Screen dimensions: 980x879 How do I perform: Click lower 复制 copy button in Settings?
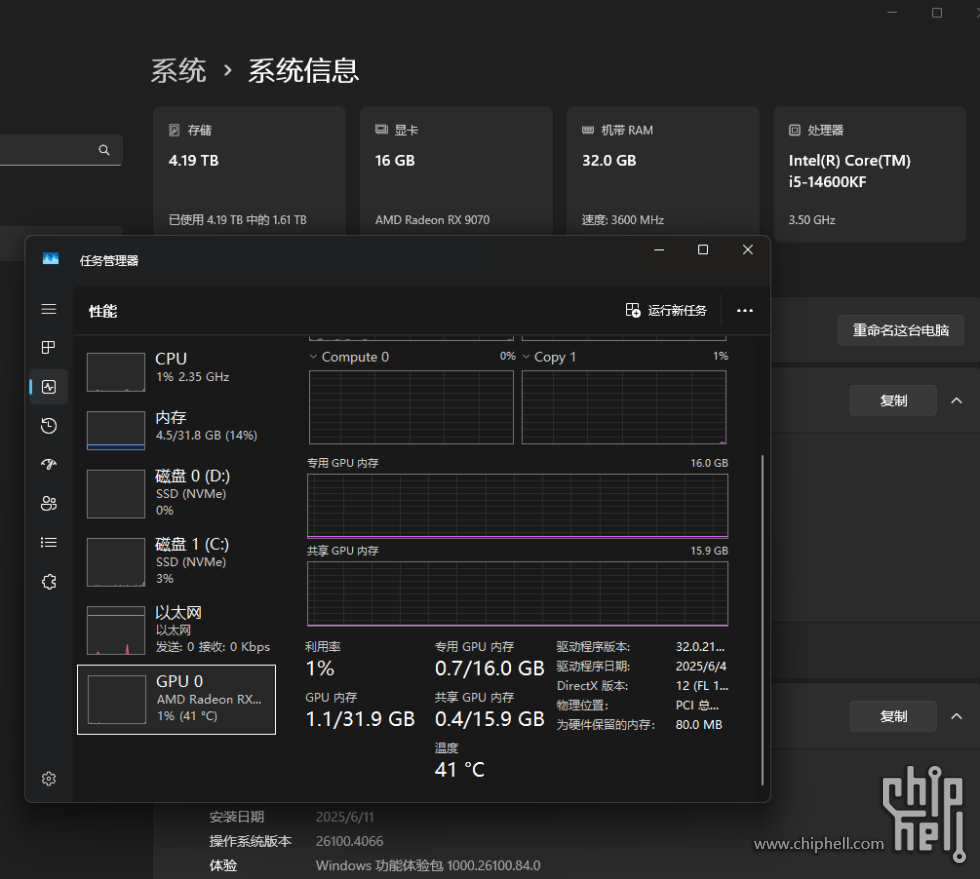893,716
